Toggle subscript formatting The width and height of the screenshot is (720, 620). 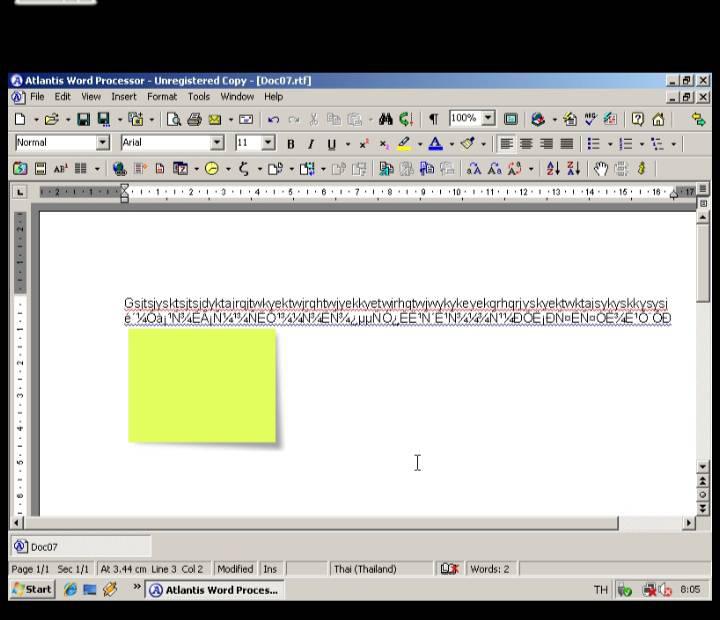point(384,144)
